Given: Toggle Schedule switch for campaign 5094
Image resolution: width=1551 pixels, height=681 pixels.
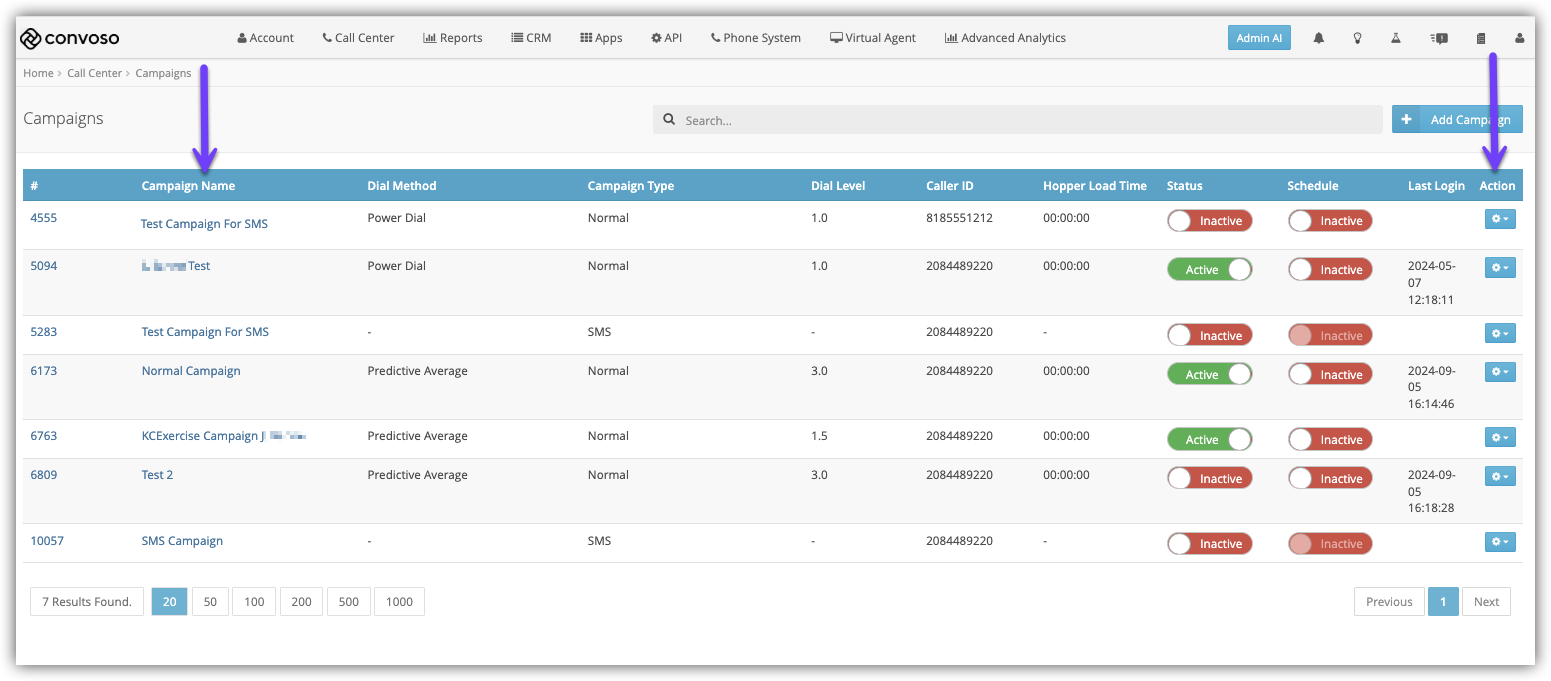Looking at the screenshot, I should point(1330,270).
